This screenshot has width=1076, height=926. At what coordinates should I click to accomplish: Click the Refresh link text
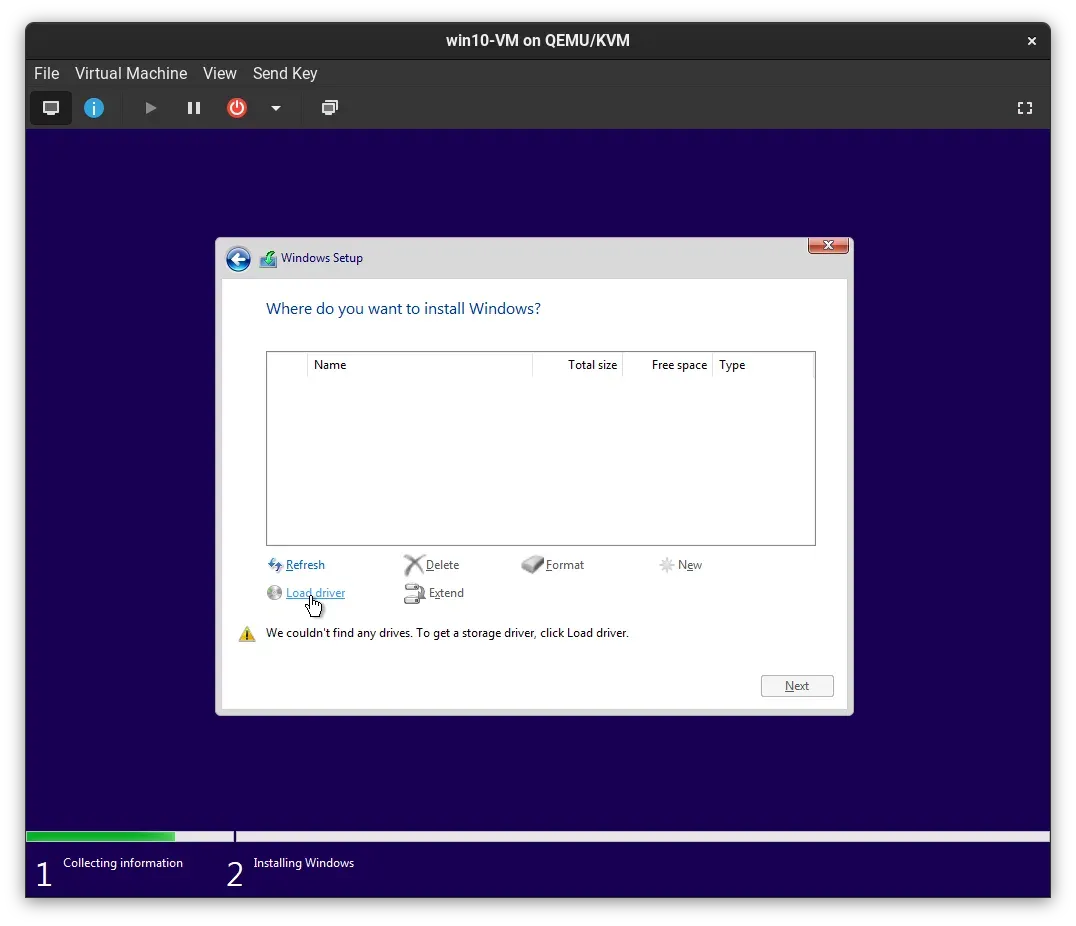tap(305, 565)
